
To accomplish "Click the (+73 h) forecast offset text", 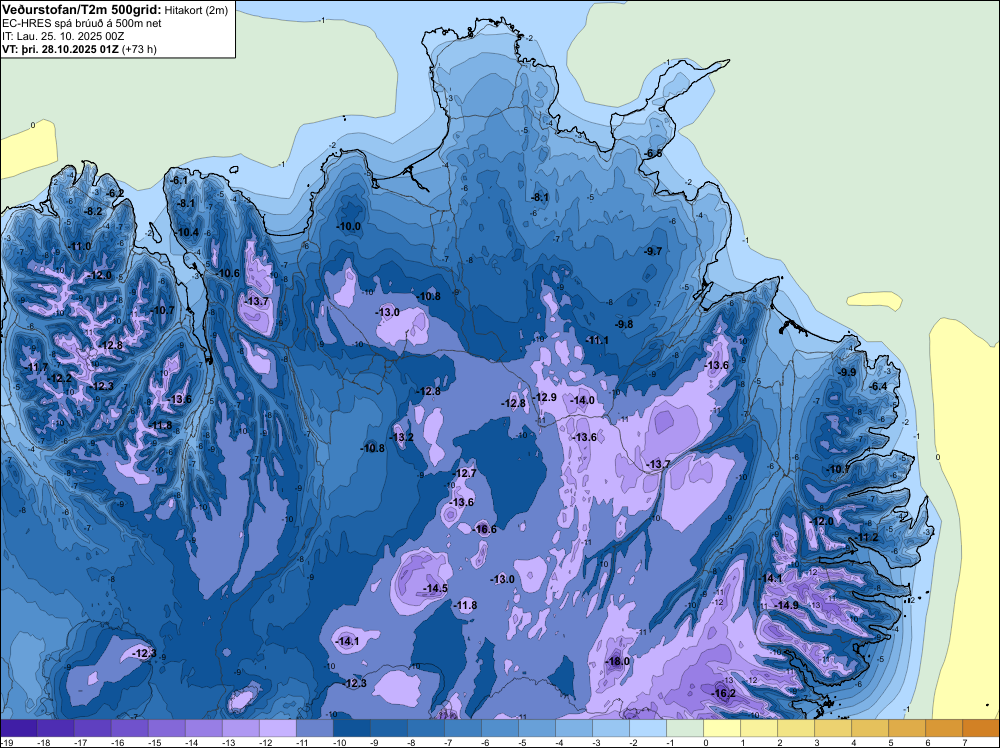I will coord(139,48).
